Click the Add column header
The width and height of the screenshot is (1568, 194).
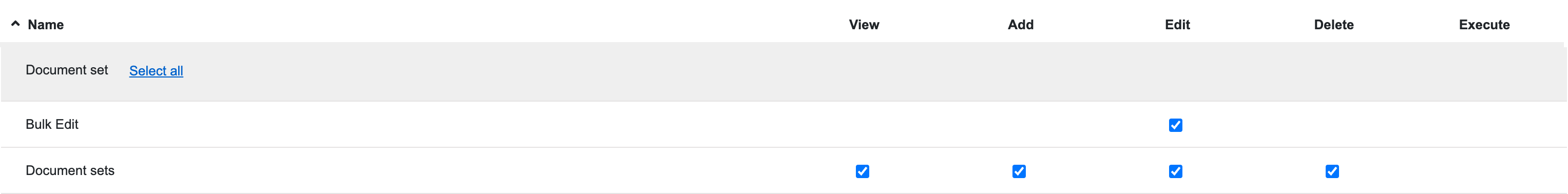(x=1020, y=25)
